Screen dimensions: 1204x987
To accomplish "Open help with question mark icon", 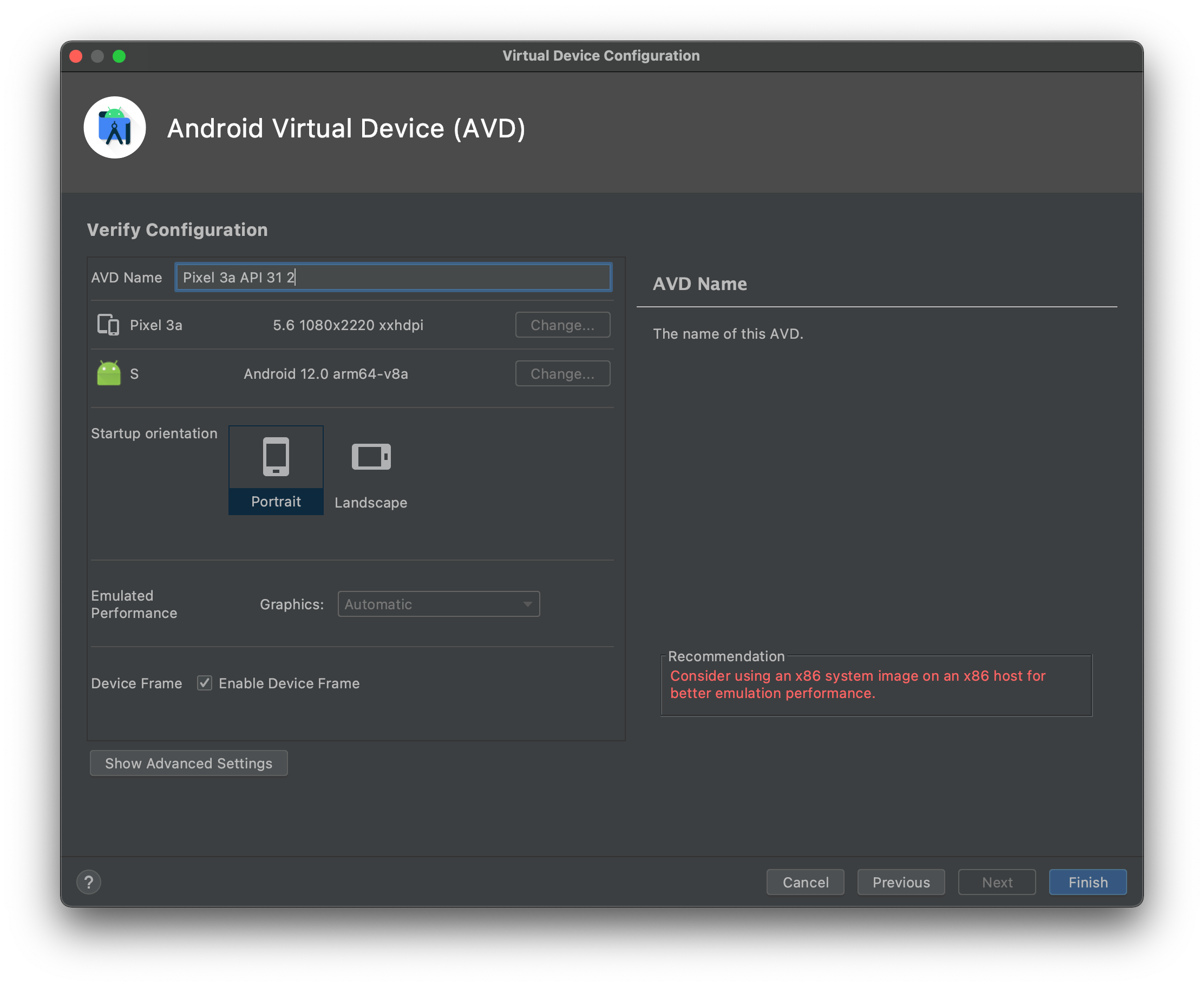I will [89, 882].
